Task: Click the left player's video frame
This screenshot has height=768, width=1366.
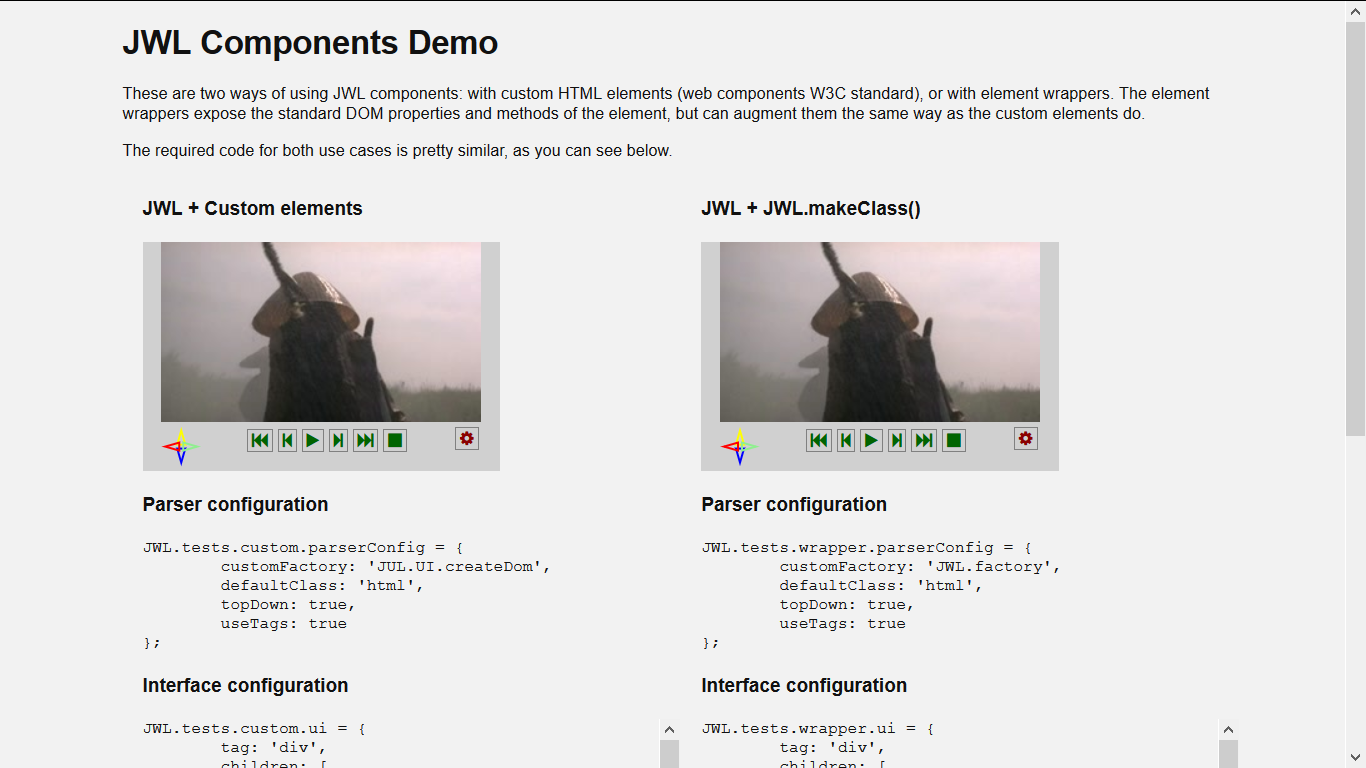Action: [320, 330]
